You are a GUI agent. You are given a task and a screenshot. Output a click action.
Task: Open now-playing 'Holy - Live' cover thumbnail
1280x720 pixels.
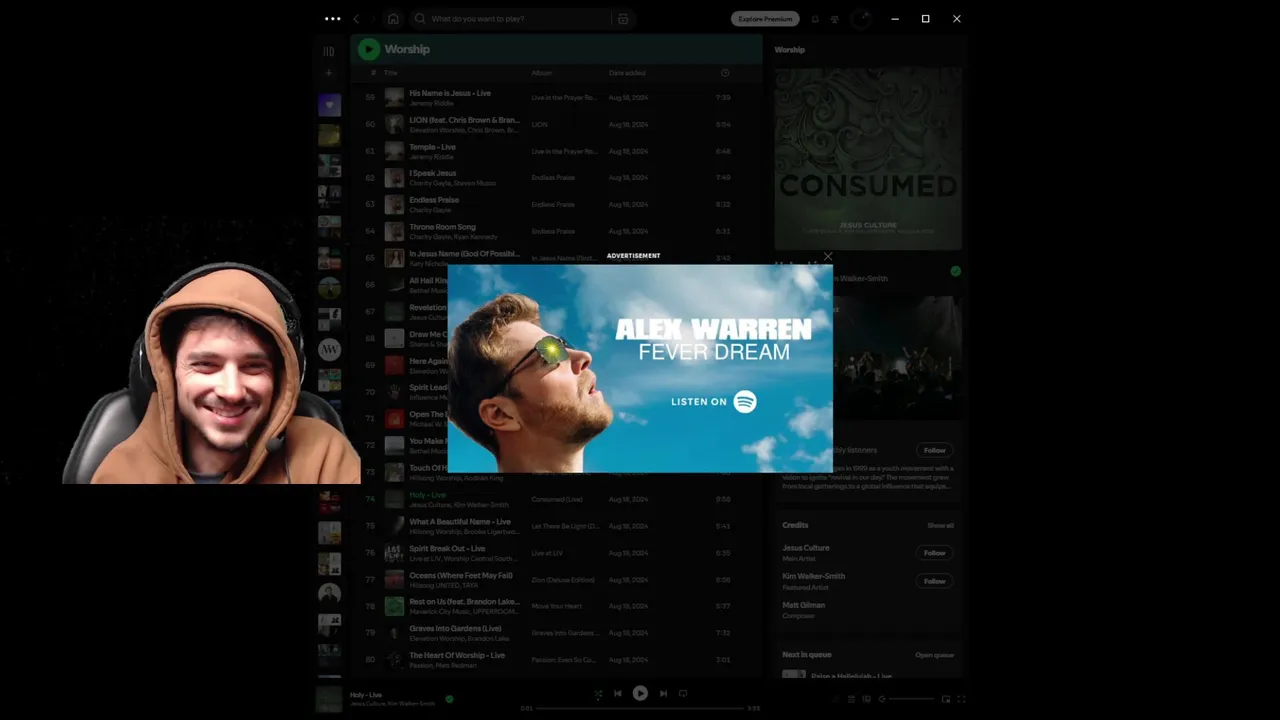pyautogui.click(x=329, y=699)
